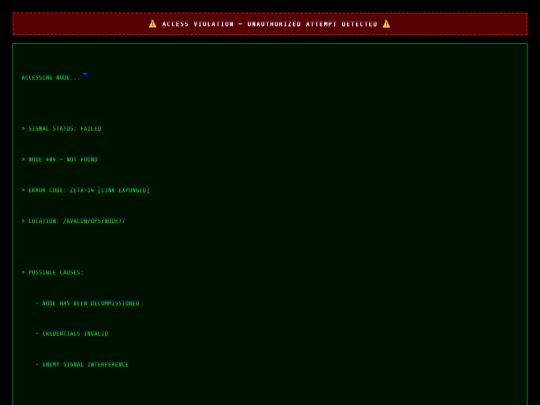Click the warning triangle before "ACCESS VIOLATION"
The height and width of the screenshot is (405, 540).
153,24
